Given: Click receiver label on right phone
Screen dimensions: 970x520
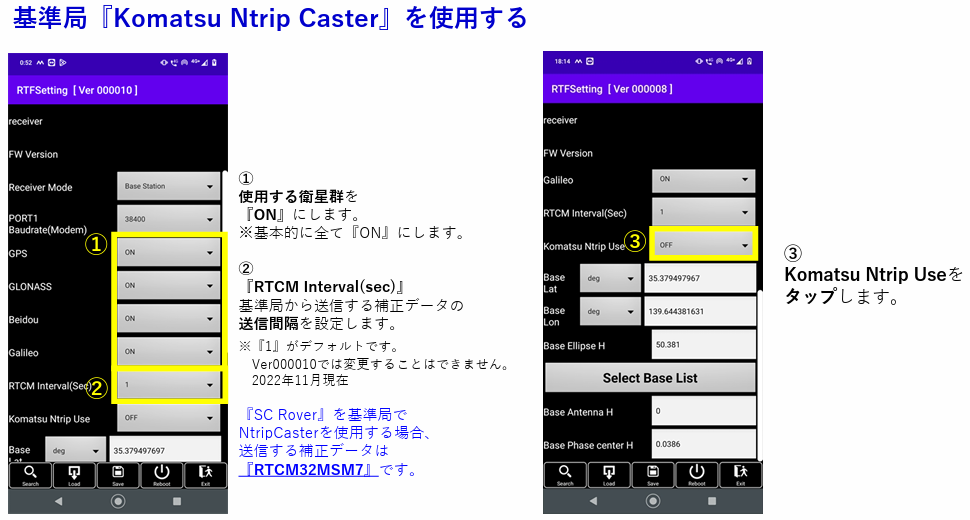Looking at the screenshot, I should click(x=560, y=121).
